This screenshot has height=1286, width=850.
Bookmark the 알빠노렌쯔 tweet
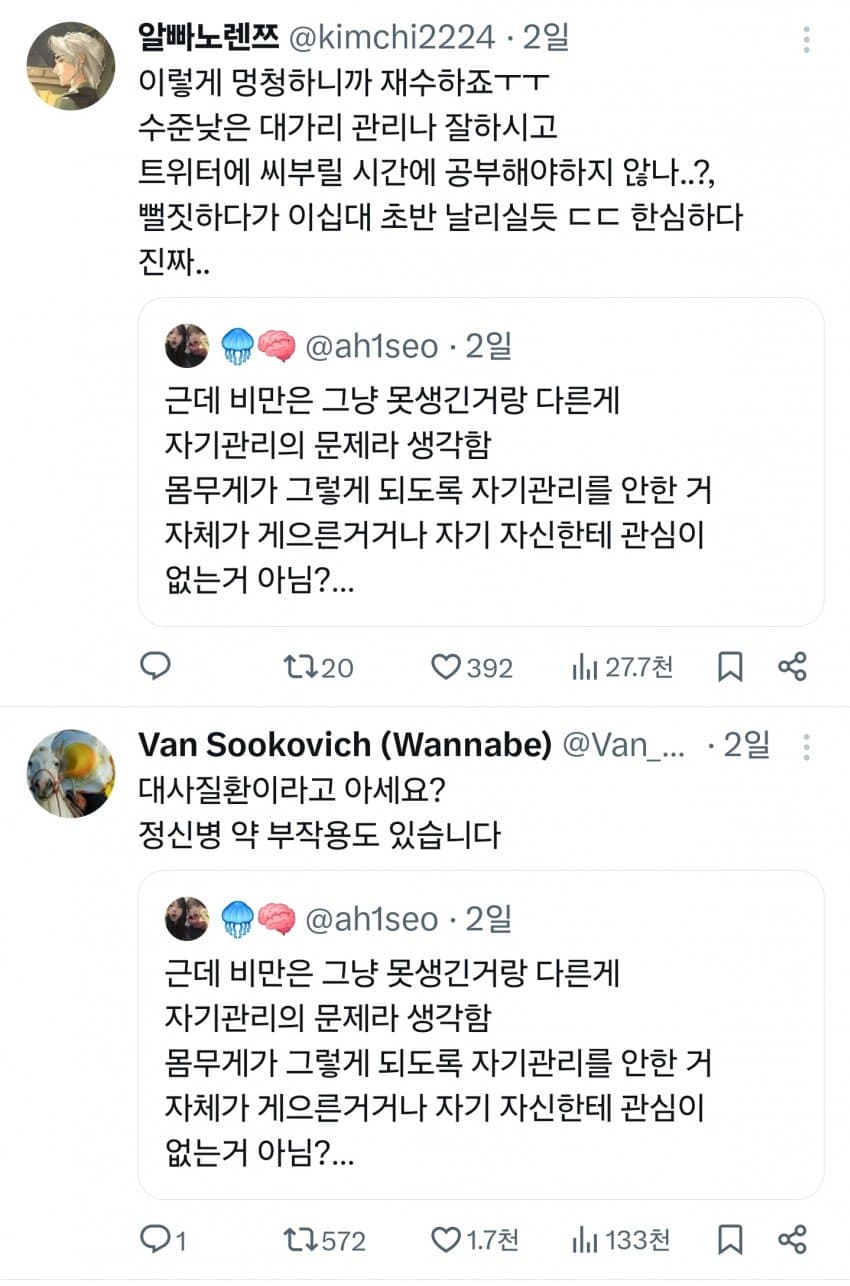click(731, 667)
